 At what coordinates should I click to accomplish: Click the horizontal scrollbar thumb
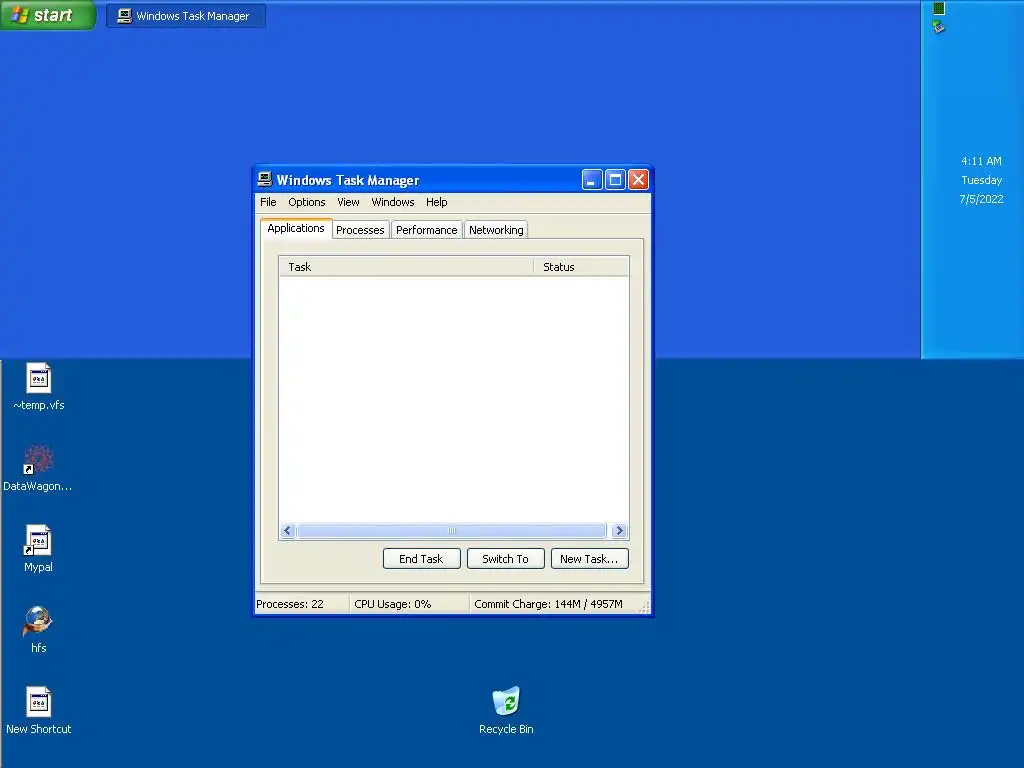click(x=451, y=530)
